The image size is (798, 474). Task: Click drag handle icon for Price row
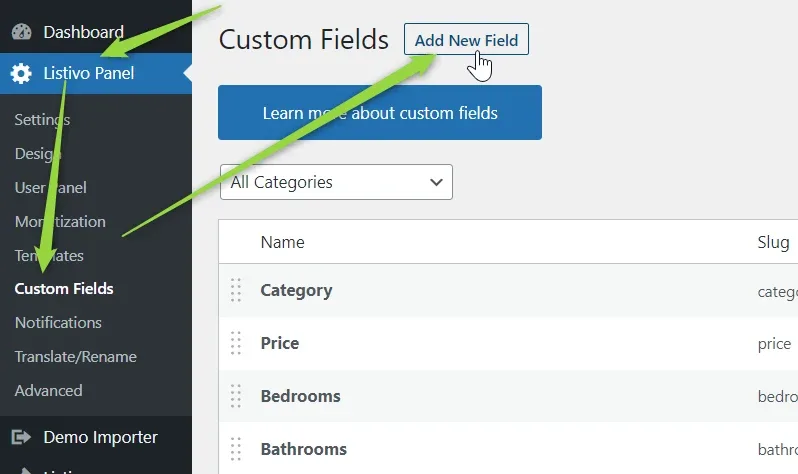click(236, 343)
